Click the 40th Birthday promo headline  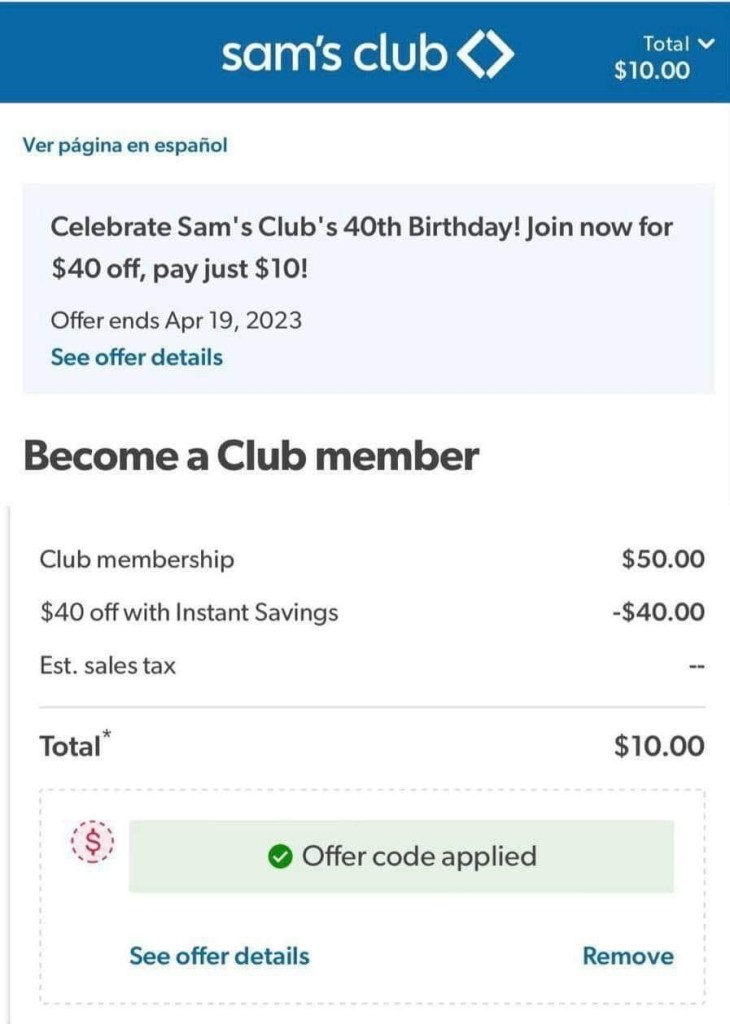pos(361,247)
